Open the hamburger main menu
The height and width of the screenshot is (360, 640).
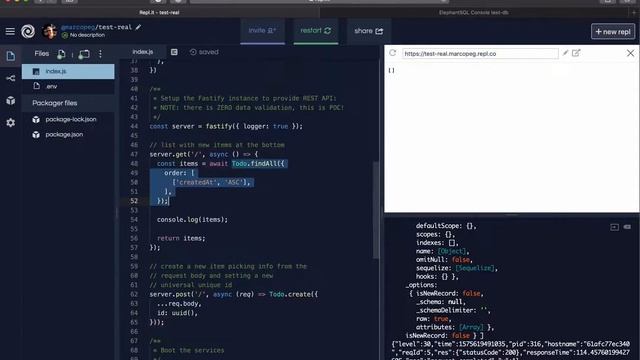point(10,31)
